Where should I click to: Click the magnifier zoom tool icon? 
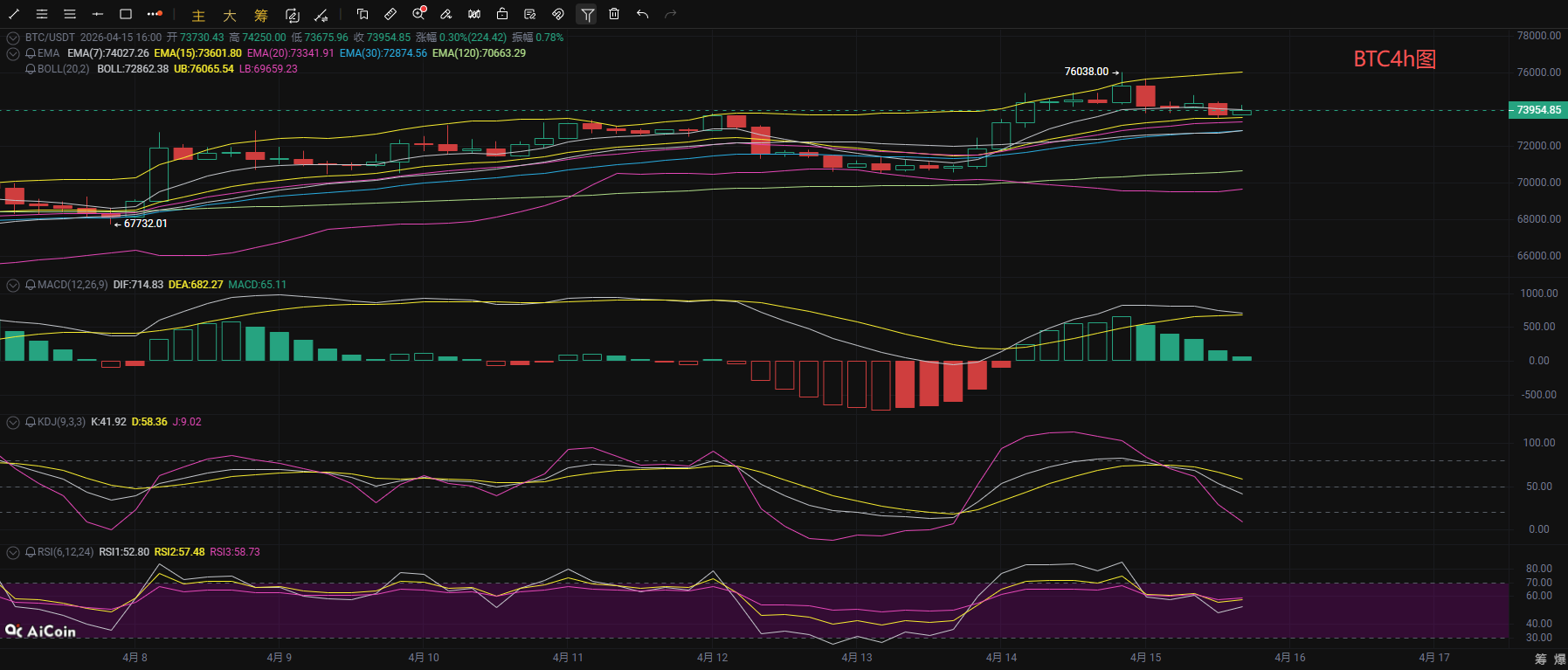point(418,14)
